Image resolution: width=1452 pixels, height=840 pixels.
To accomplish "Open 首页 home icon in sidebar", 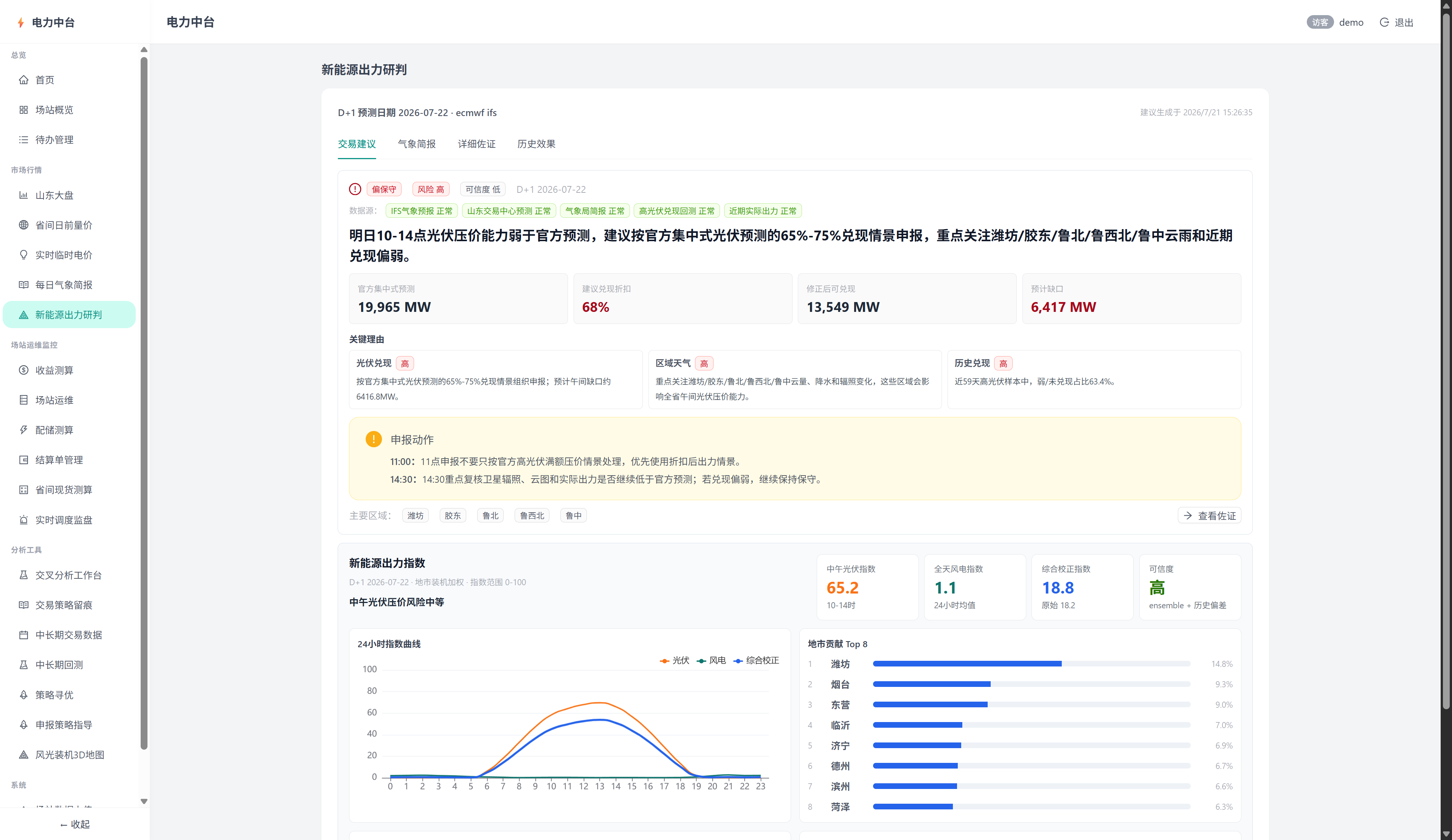I will pos(23,80).
